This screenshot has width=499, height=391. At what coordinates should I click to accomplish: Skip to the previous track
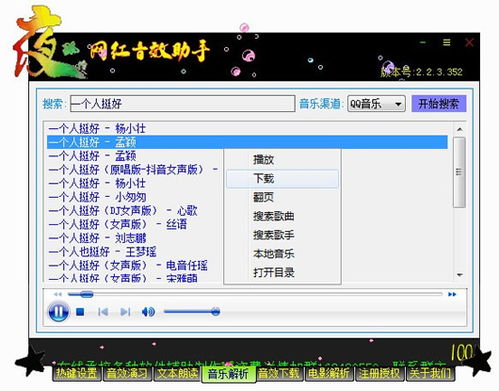coord(103,312)
